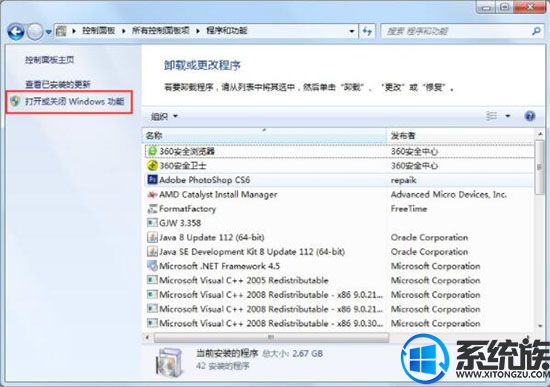
Task: Click the Visual C++ 2008 x86 9.0.30 icon
Action: click(152, 323)
